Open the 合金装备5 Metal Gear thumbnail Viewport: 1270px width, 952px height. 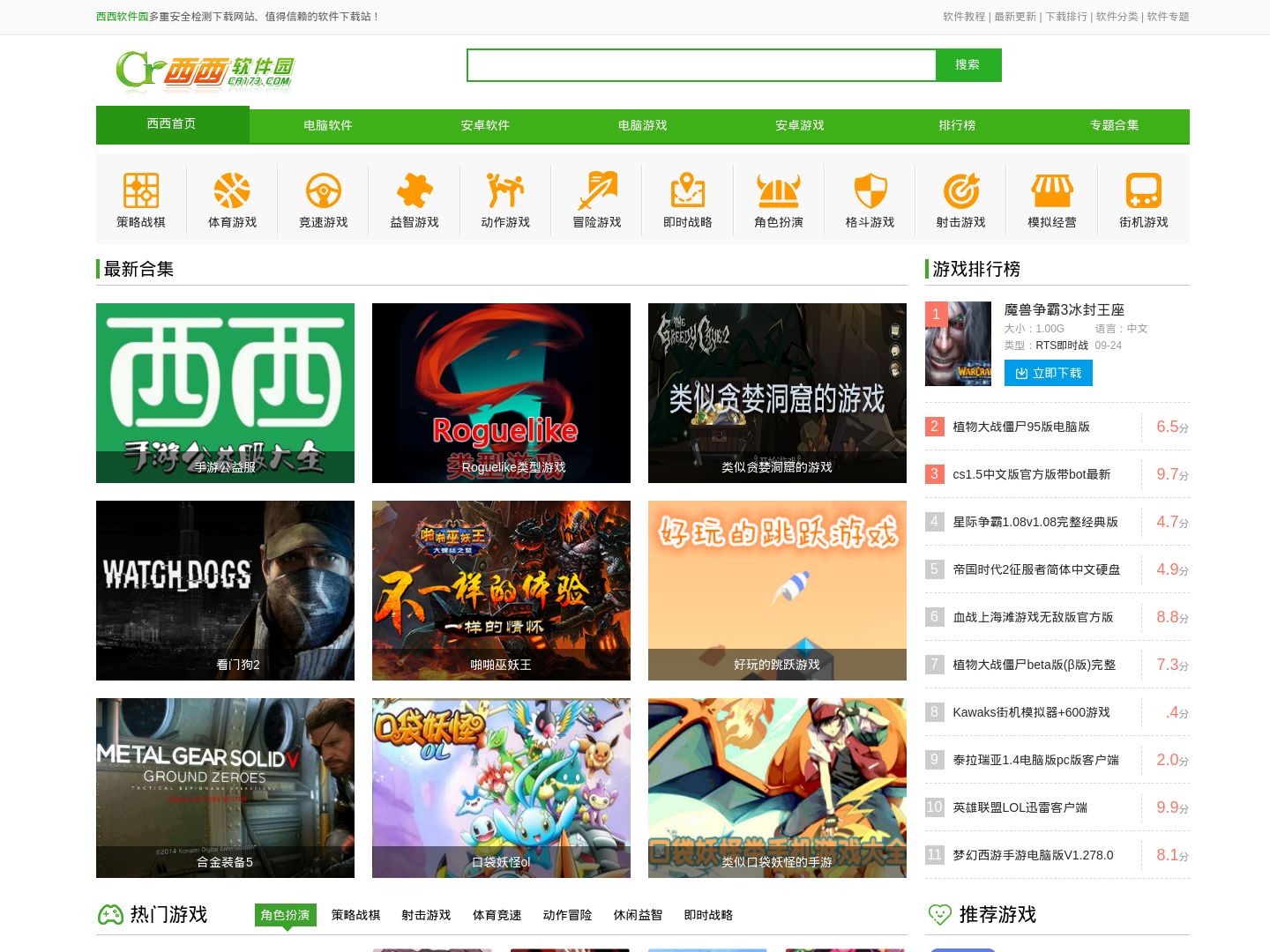[x=225, y=788]
